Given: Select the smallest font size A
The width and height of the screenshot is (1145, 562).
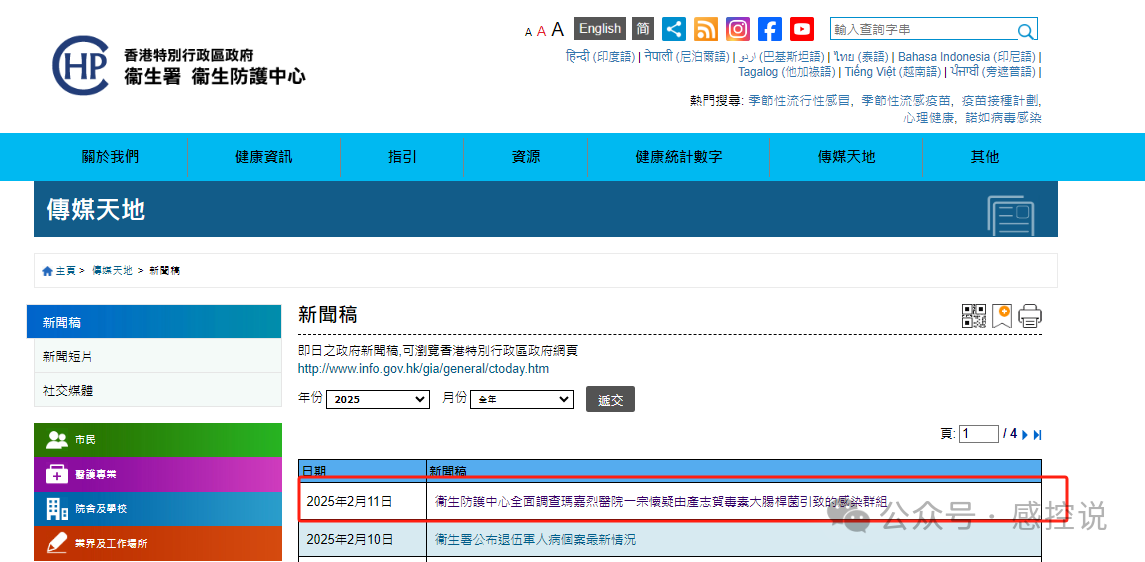Looking at the screenshot, I should coord(528,31).
